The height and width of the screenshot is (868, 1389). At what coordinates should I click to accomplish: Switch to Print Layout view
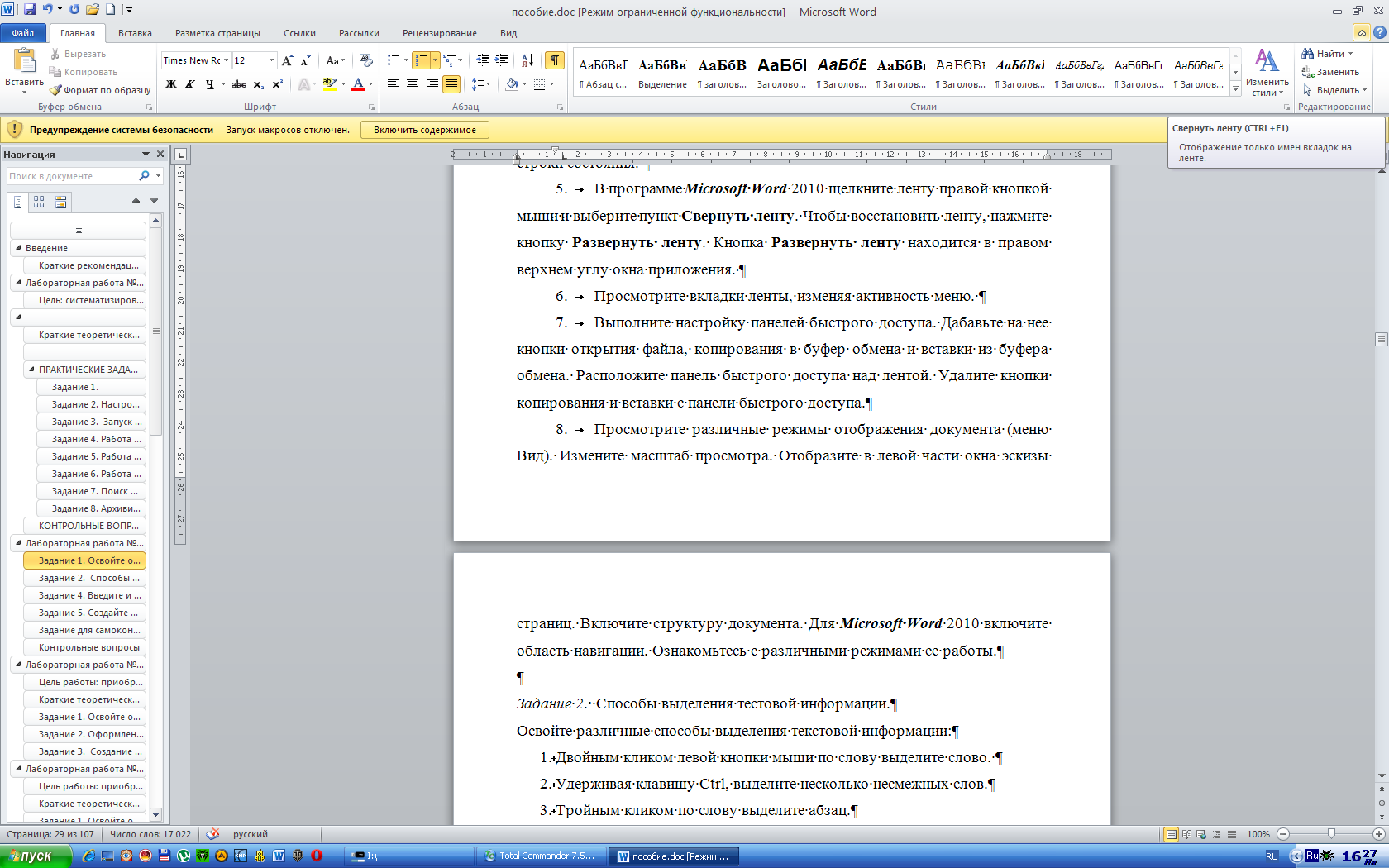[x=1171, y=834]
